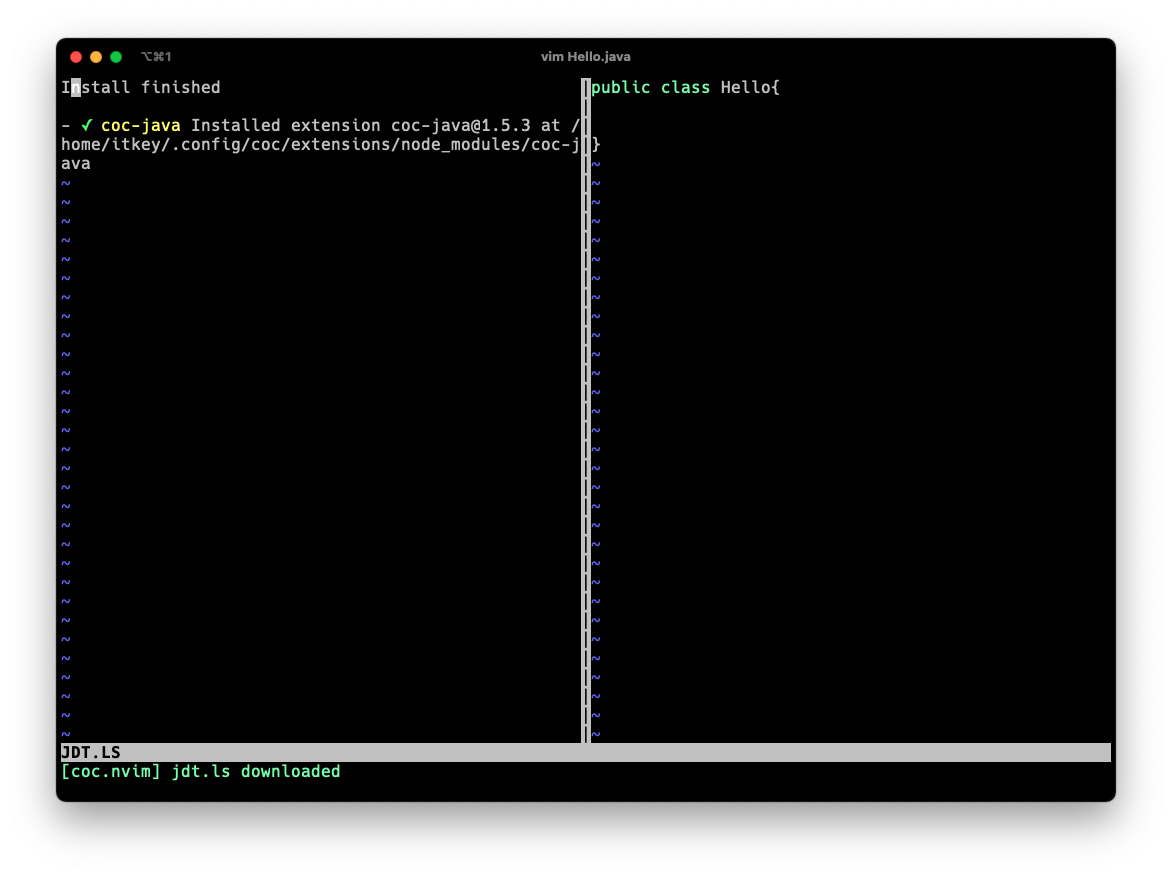The image size is (1172, 876).
Task: Click the 'Hello{' class name
Action: [750, 87]
